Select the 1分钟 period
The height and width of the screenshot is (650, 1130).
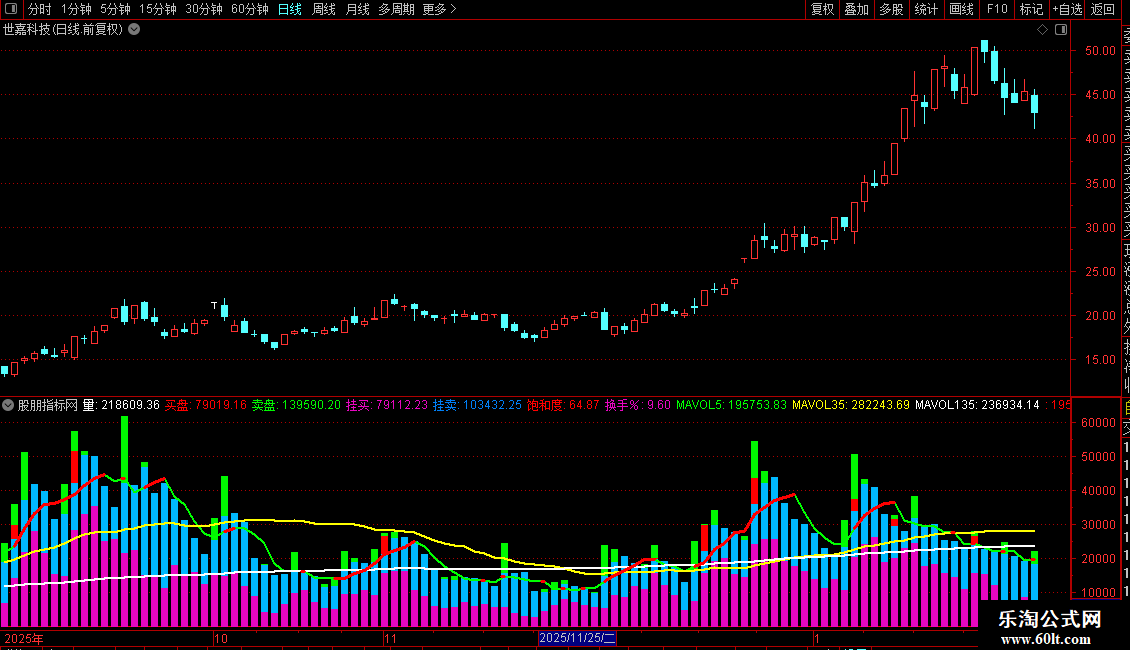point(76,9)
